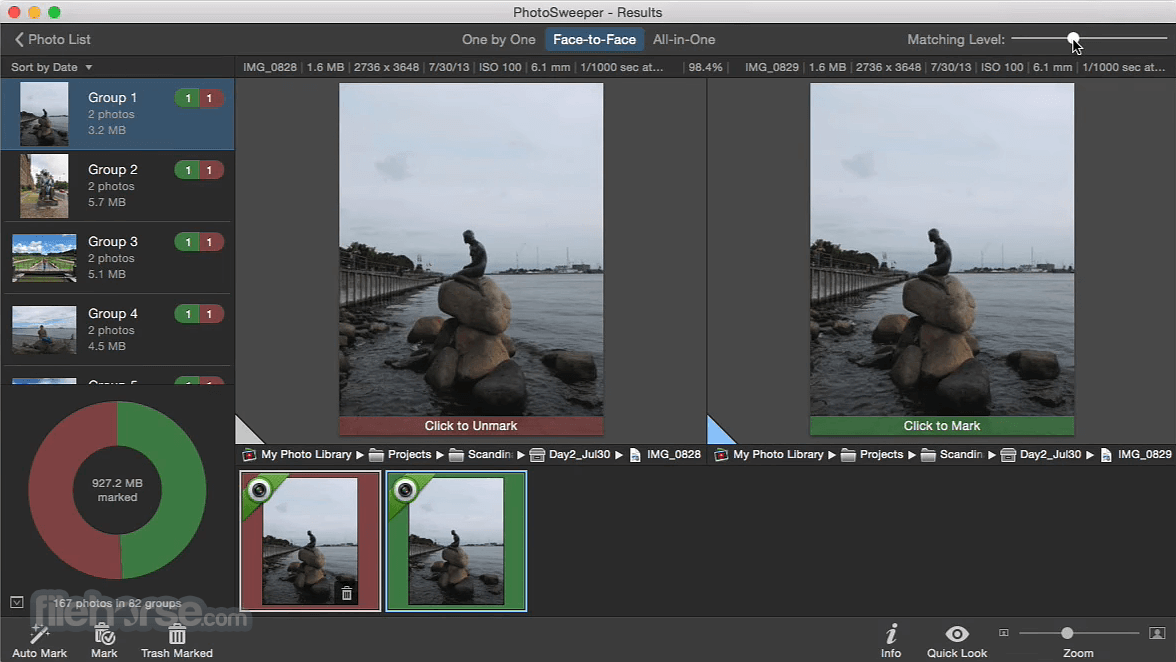Select red-marked thumbnail in bottom strip

[310, 541]
